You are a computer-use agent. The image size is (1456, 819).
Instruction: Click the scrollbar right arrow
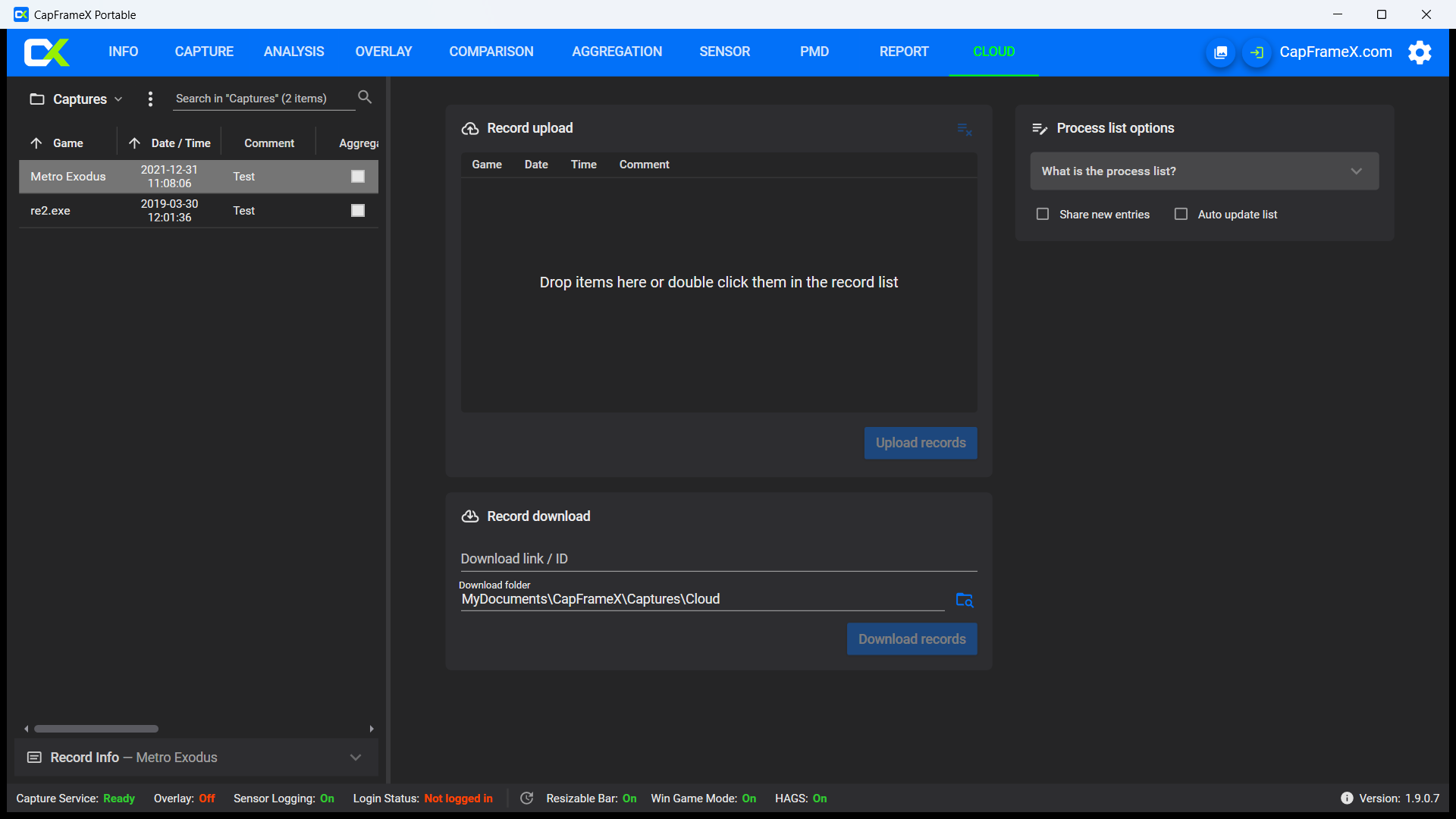[372, 729]
